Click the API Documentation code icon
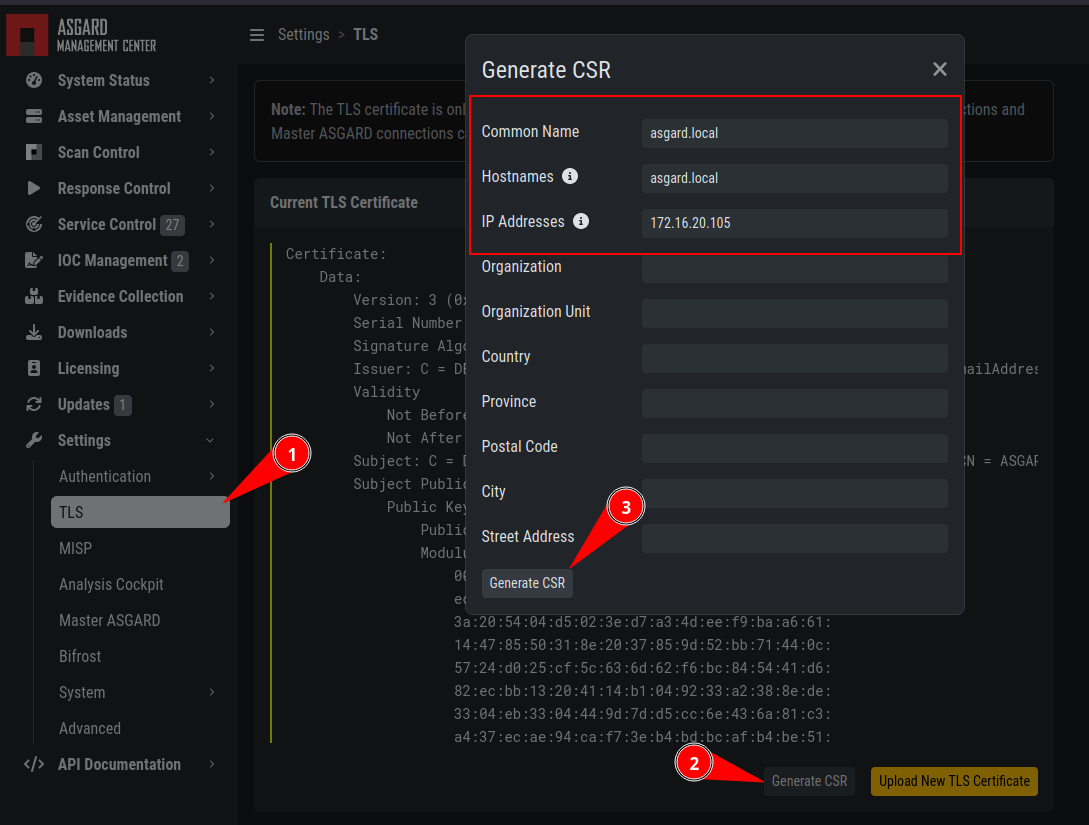Viewport: 1089px width, 825px height. tap(33, 765)
